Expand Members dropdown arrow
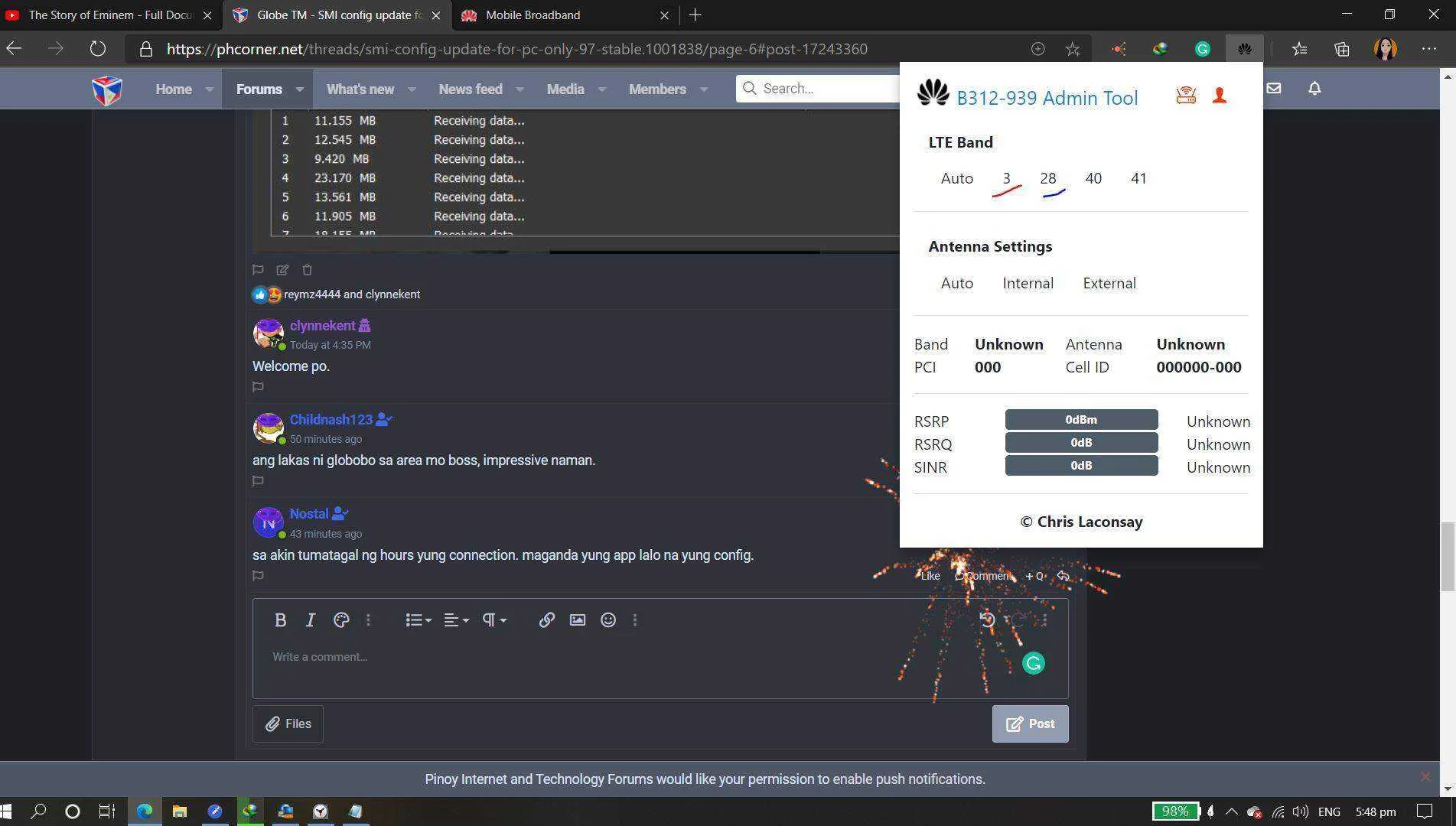 click(x=704, y=89)
